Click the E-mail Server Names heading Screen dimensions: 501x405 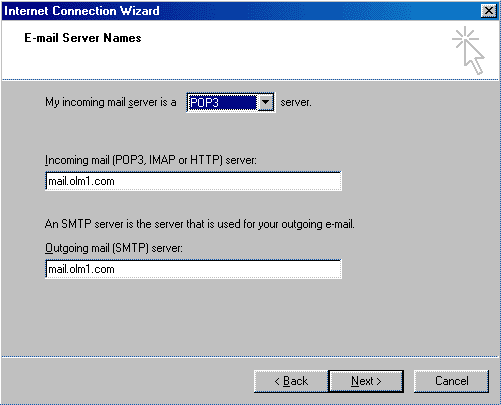[83, 38]
